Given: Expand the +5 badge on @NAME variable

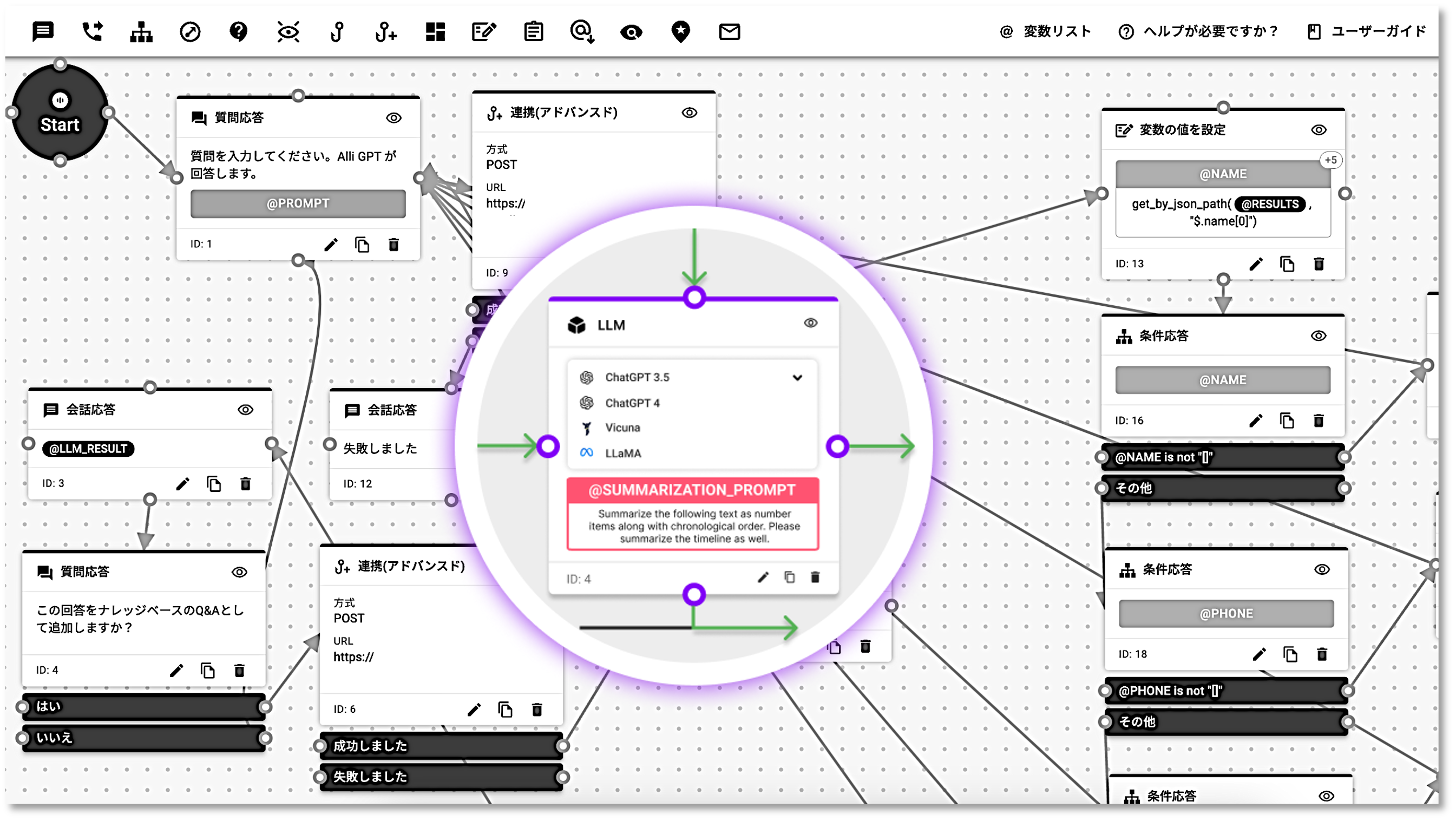Looking at the screenshot, I should point(1330,160).
